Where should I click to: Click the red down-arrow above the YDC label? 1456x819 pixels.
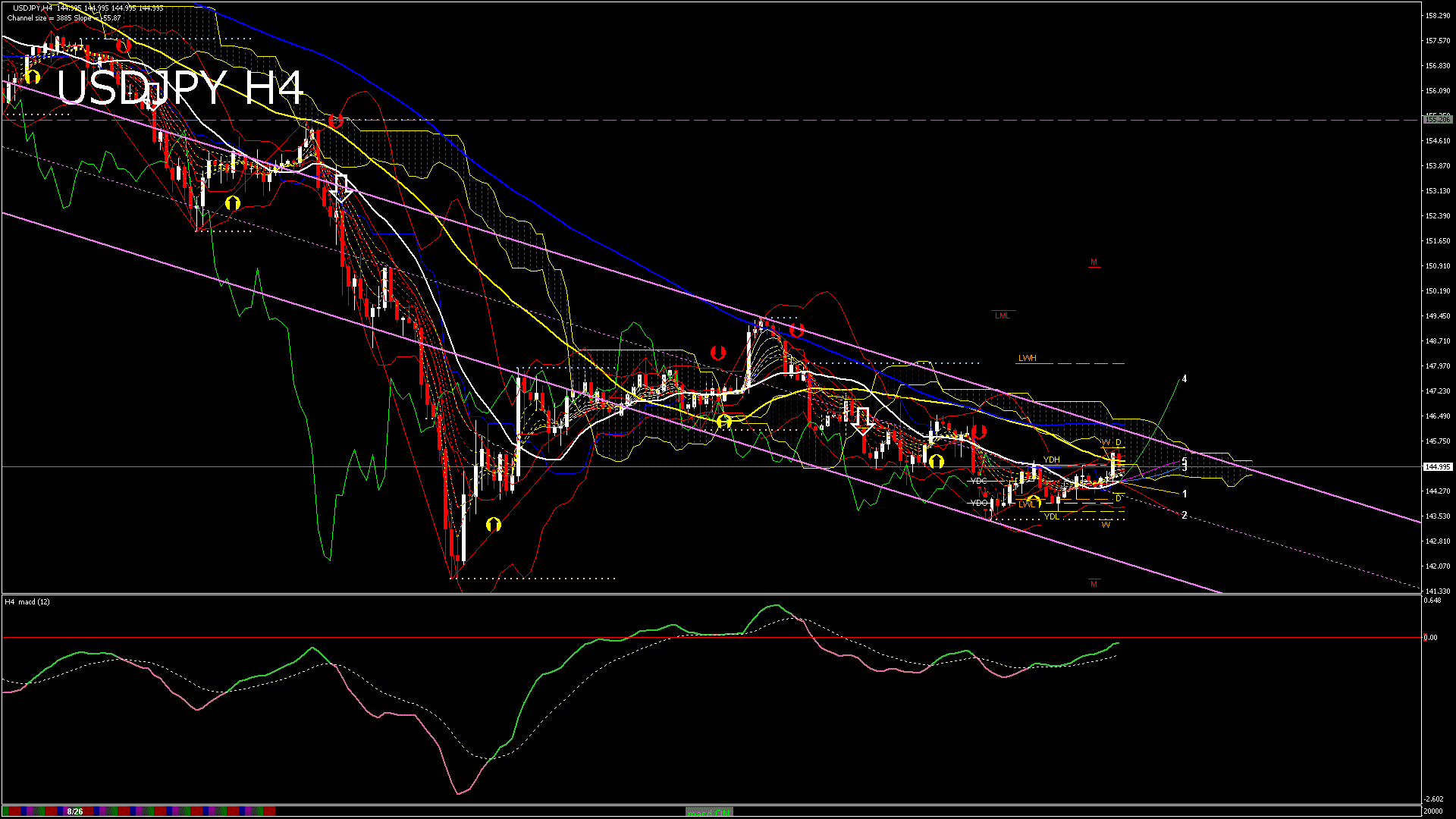[x=978, y=432]
